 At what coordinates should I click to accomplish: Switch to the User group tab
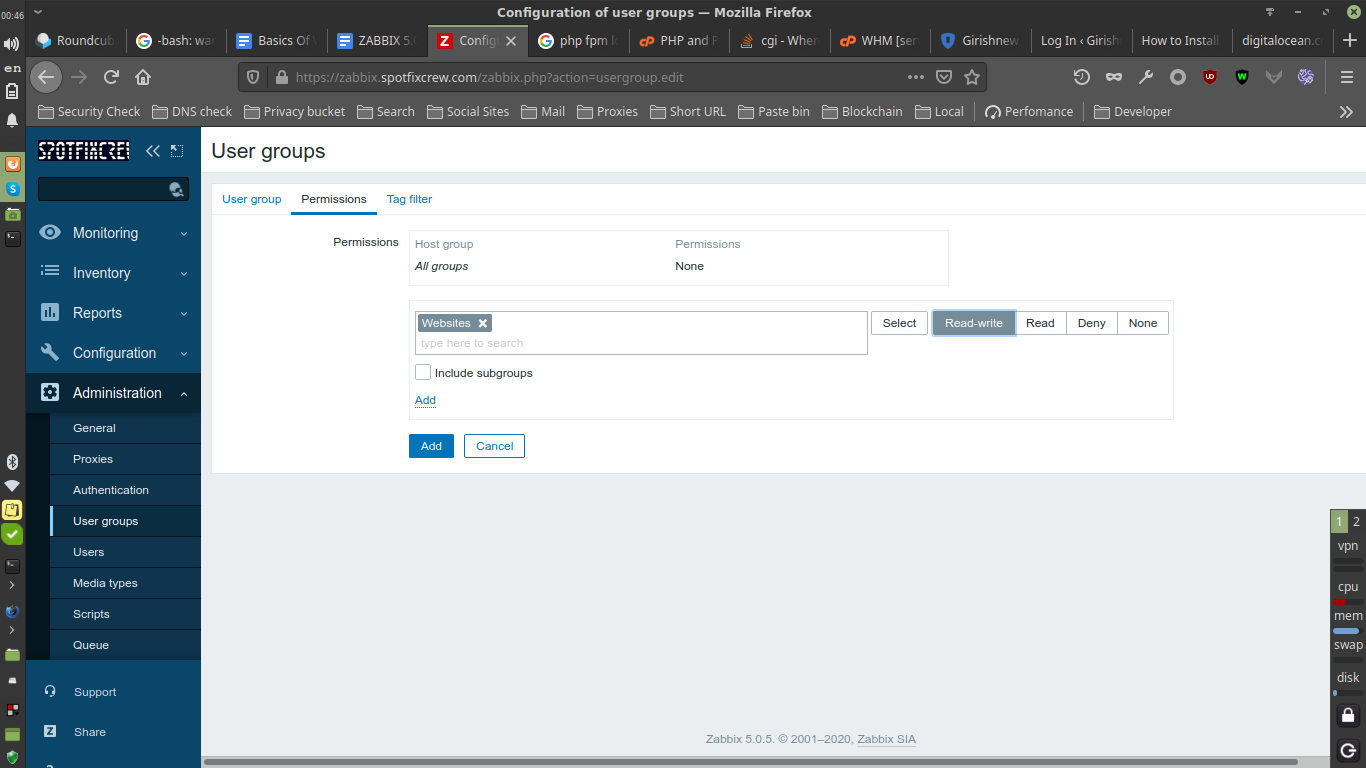point(252,199)
